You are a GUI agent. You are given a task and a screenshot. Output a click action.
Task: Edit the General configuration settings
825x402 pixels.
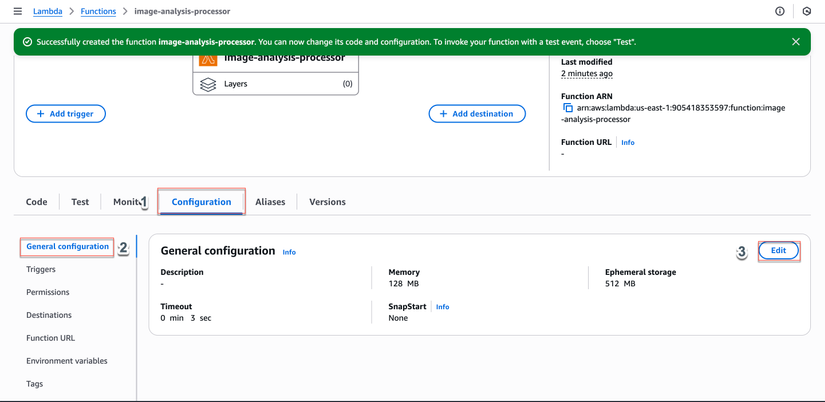[778, 250]
